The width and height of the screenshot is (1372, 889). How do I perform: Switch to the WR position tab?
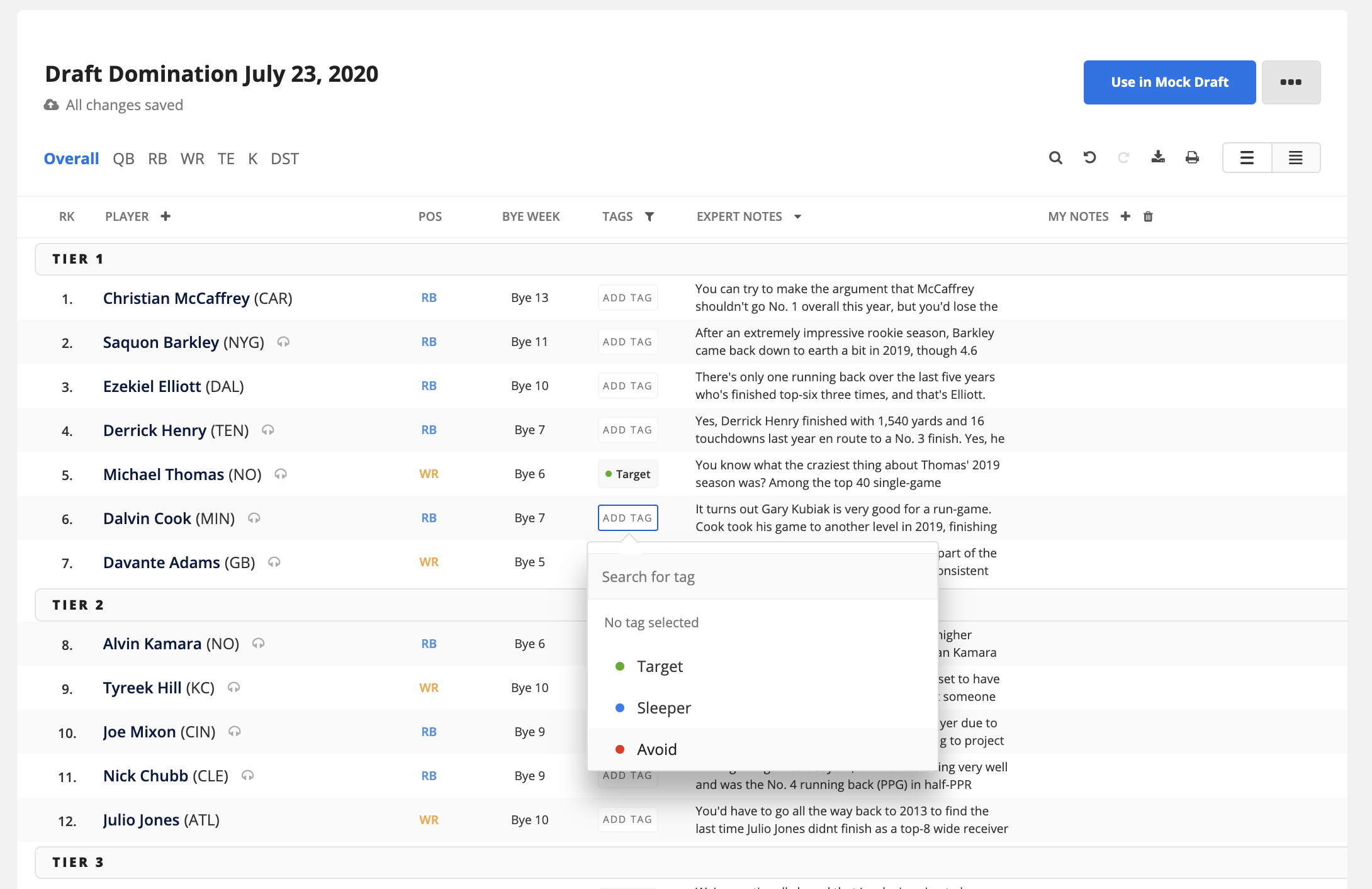(x=191, y=158)
